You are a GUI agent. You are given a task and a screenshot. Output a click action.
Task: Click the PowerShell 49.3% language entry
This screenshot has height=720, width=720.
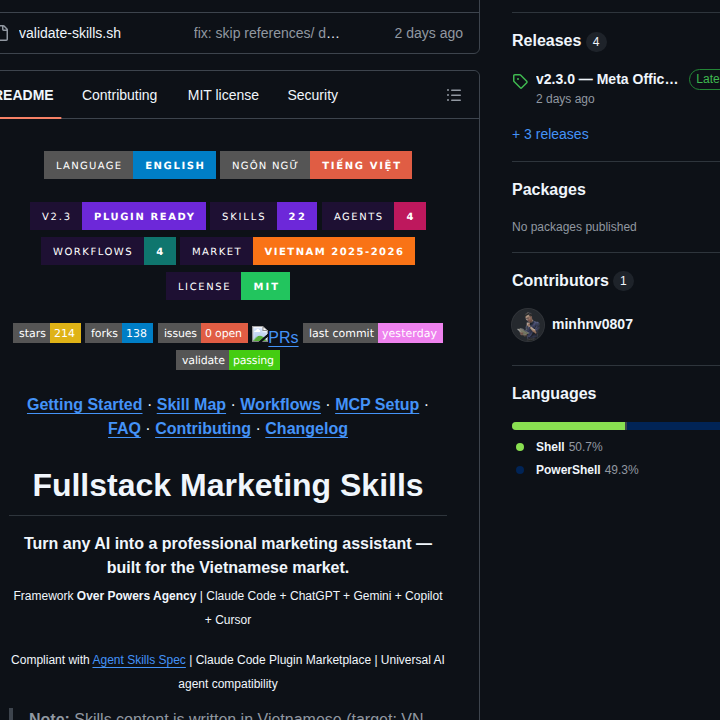pos(577,470)
